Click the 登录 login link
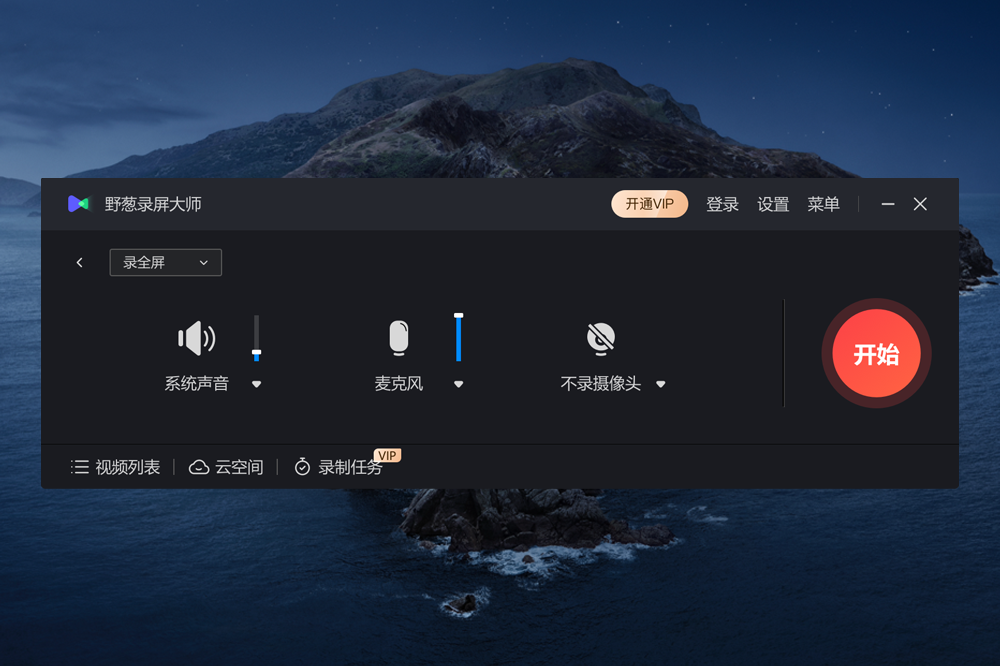Image resolution: width=1000 pixels, height=666 pixels. coord(722,204)
